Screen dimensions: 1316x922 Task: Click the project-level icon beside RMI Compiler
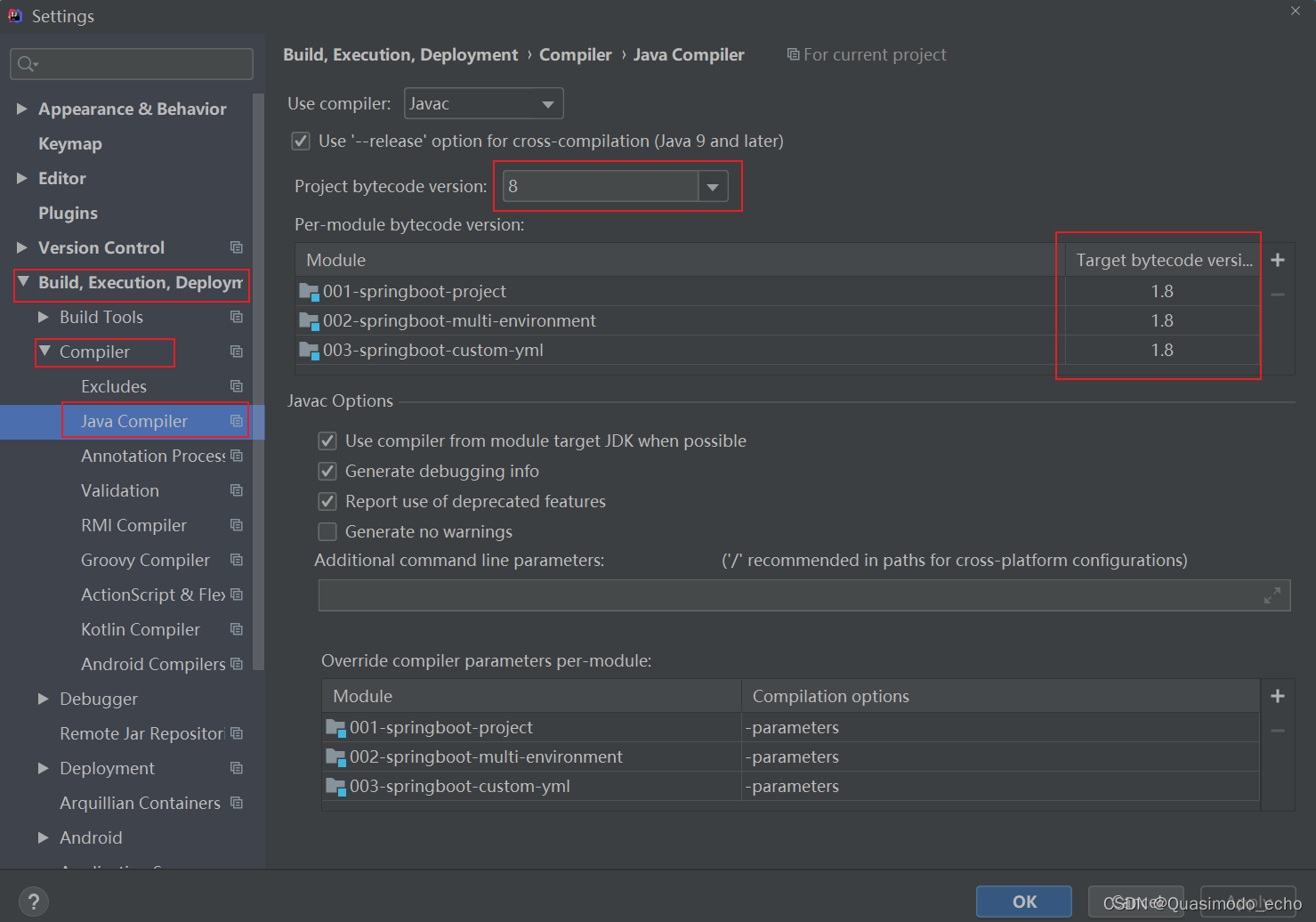click(236, 525)
